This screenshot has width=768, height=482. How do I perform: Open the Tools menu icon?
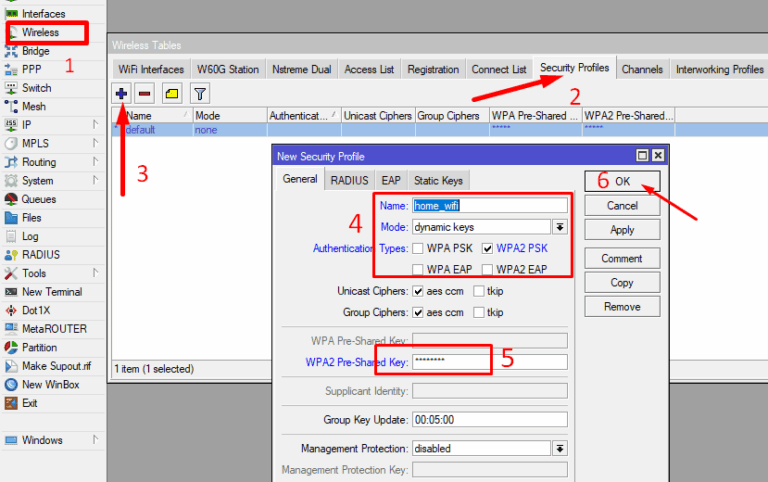11,273
